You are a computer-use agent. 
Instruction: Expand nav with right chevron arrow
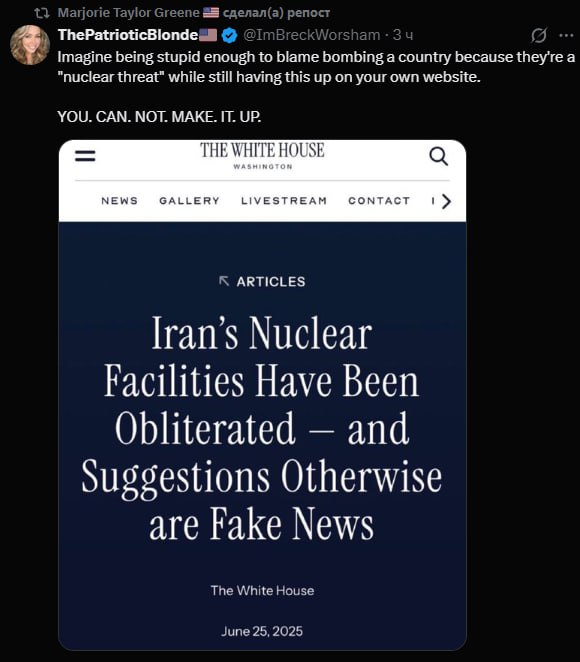[x=446, y=201]
